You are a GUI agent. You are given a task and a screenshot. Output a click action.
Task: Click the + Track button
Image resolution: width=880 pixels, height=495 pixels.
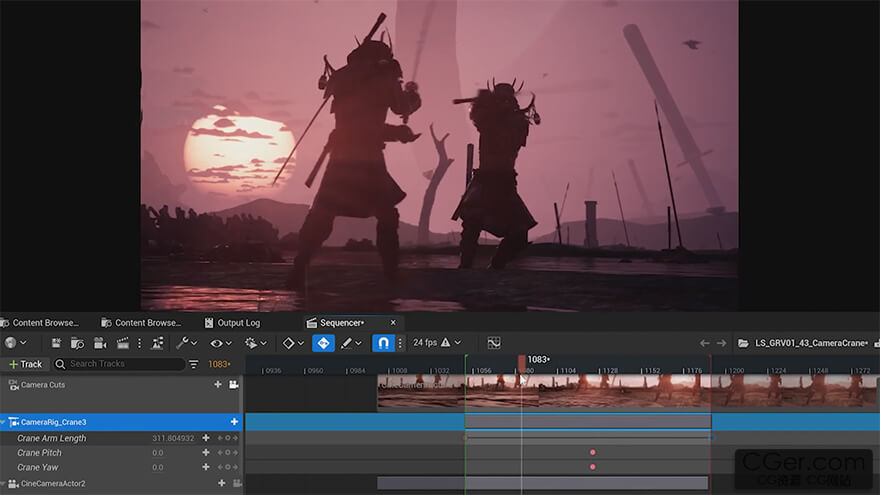click(x=26, y=364)
